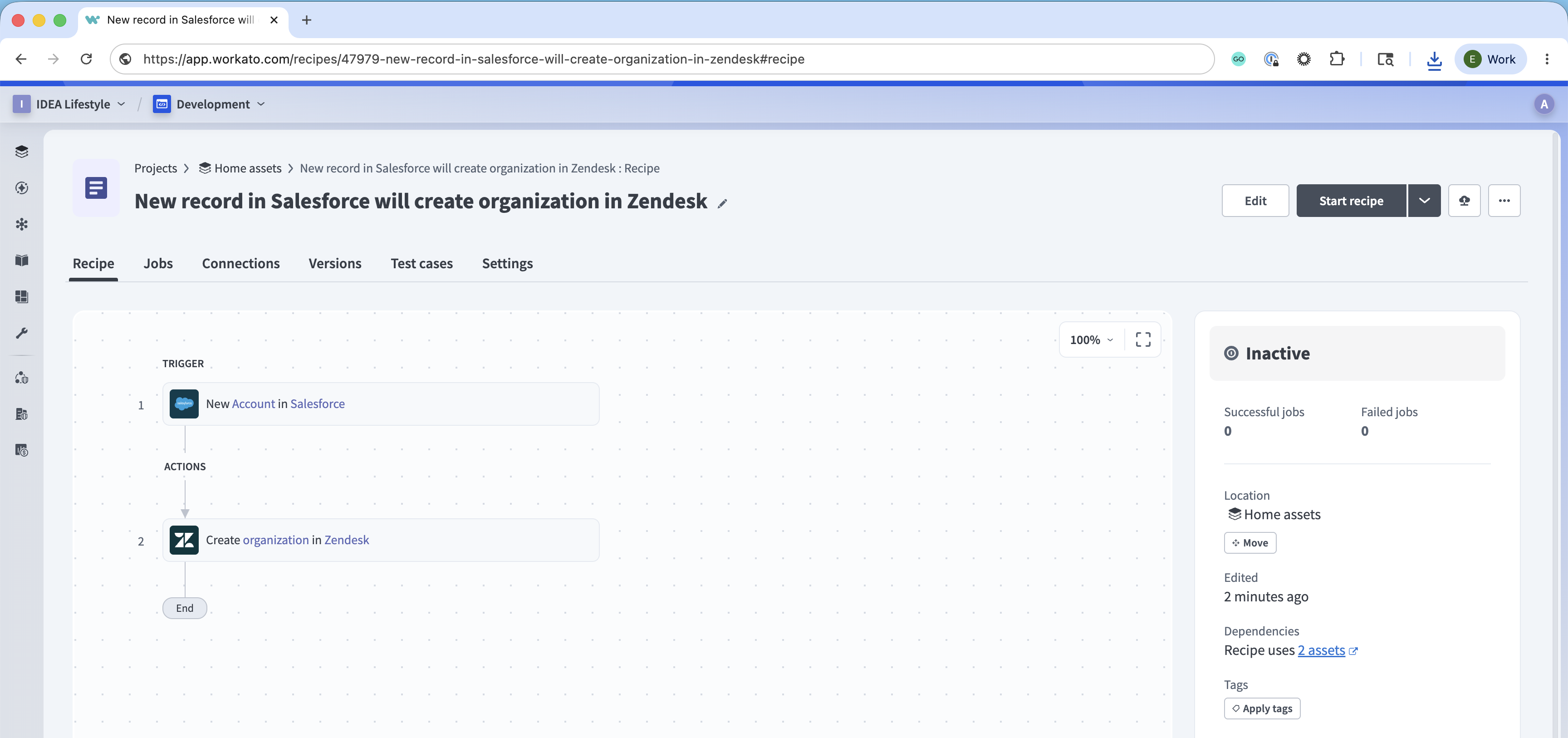Click the cloud upload icon button
The height and width of the screenshot is (738, 1568).
pyautogui.click(x=1465, y=201)
